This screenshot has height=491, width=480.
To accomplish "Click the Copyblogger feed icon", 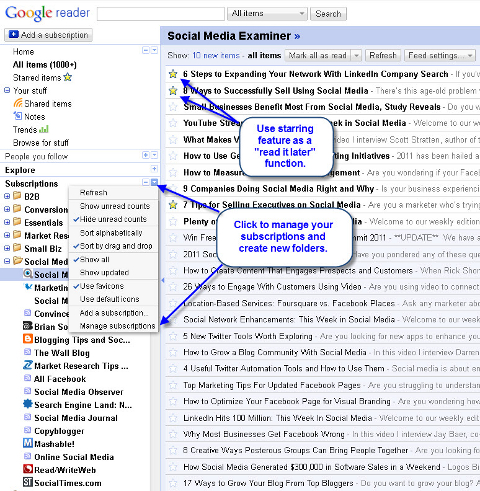I will tap(28, 430).
